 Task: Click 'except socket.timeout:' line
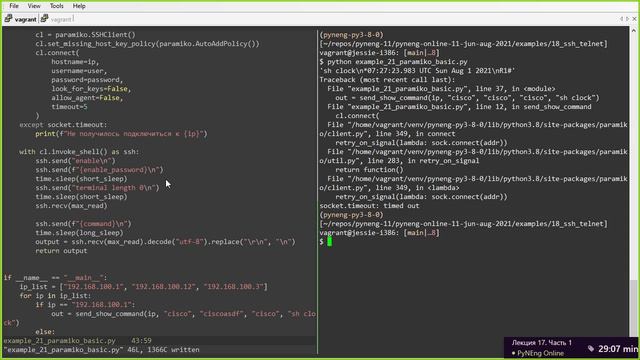pyautogui.click(x=63, y=124)
